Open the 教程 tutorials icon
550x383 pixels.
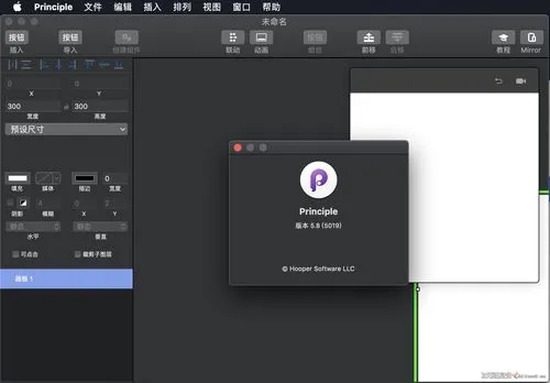(x=503, y=38)
